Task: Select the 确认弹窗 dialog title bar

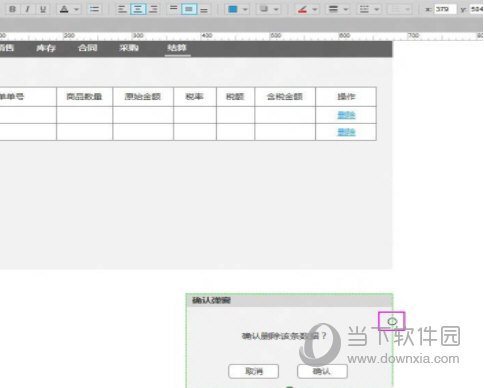Action: coord(289,300)
